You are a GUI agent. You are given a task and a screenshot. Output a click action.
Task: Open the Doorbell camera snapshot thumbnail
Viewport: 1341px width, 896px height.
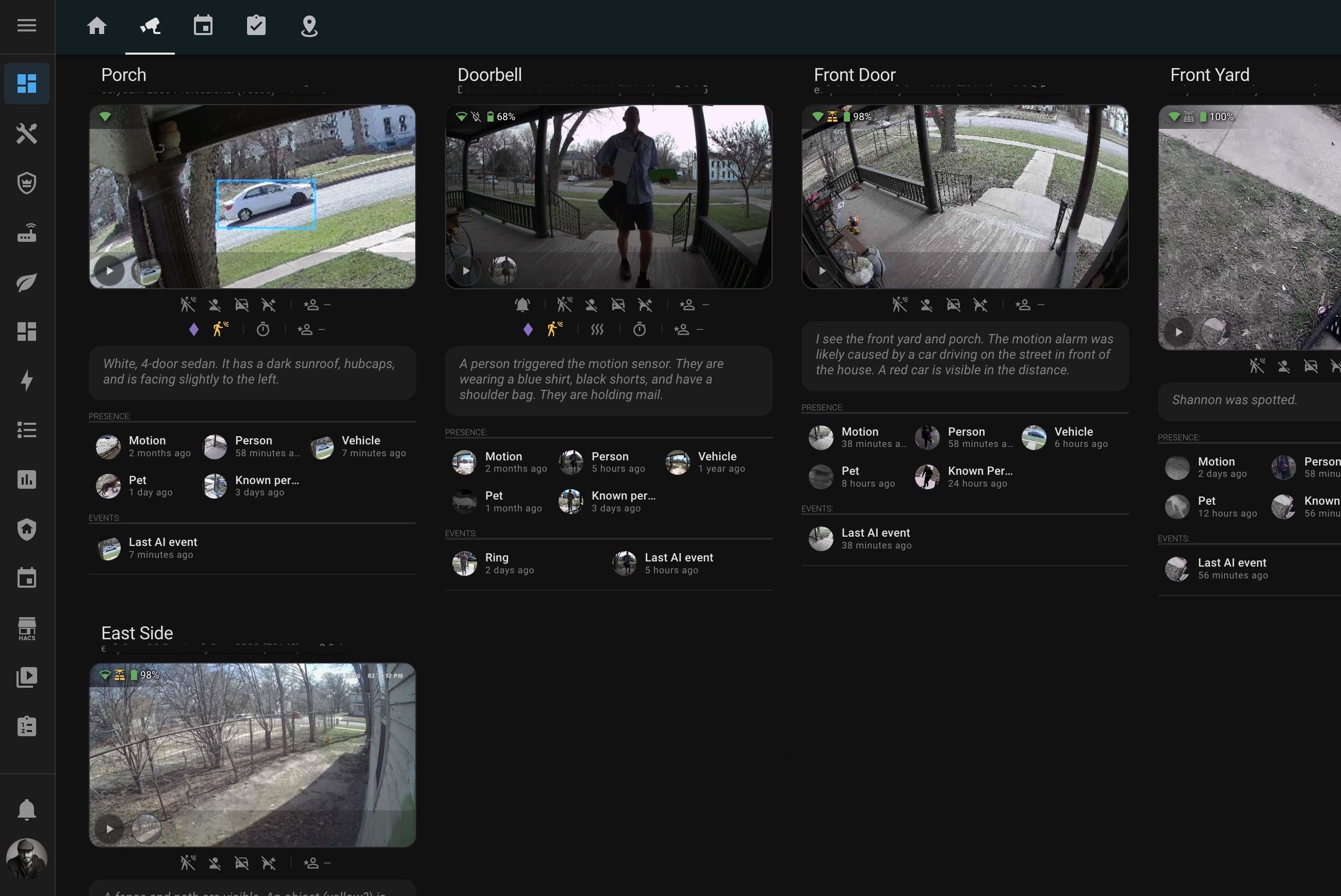(x=503, y=270)
